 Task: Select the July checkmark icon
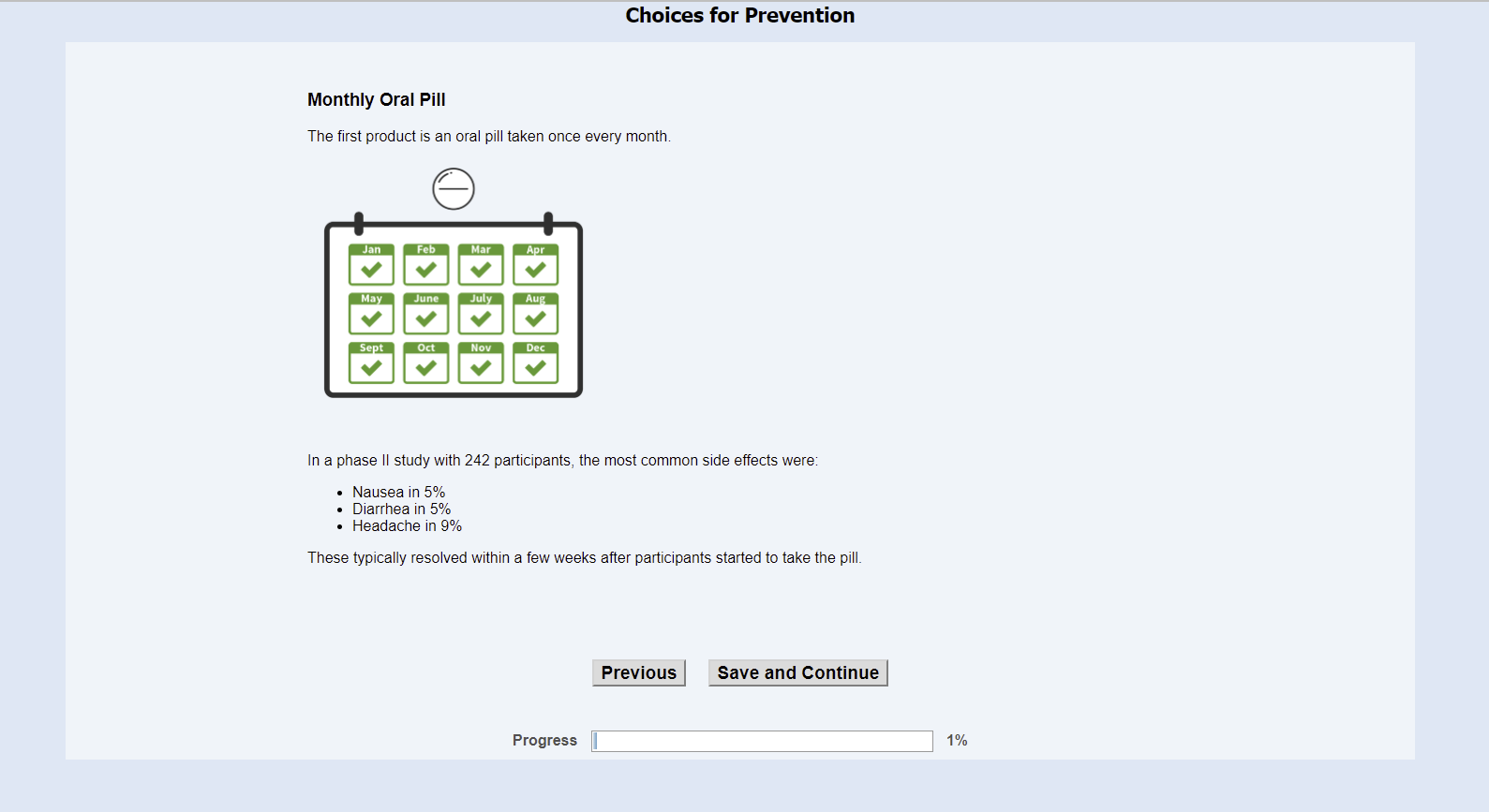coord(481,314)
